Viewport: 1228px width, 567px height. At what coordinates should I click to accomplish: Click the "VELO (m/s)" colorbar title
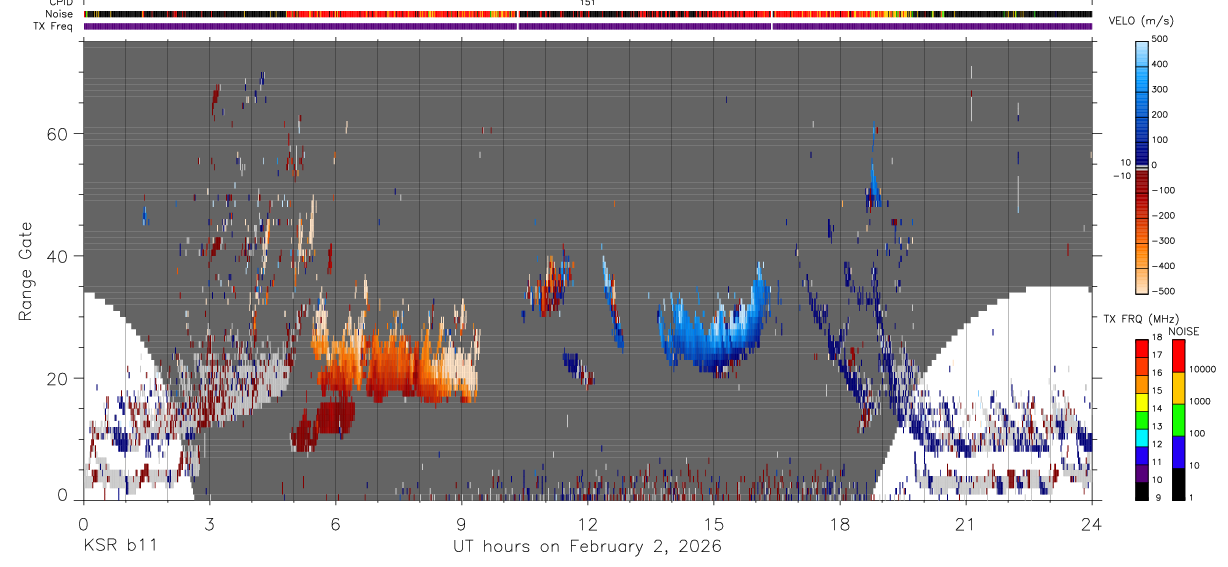point(1143,21)
